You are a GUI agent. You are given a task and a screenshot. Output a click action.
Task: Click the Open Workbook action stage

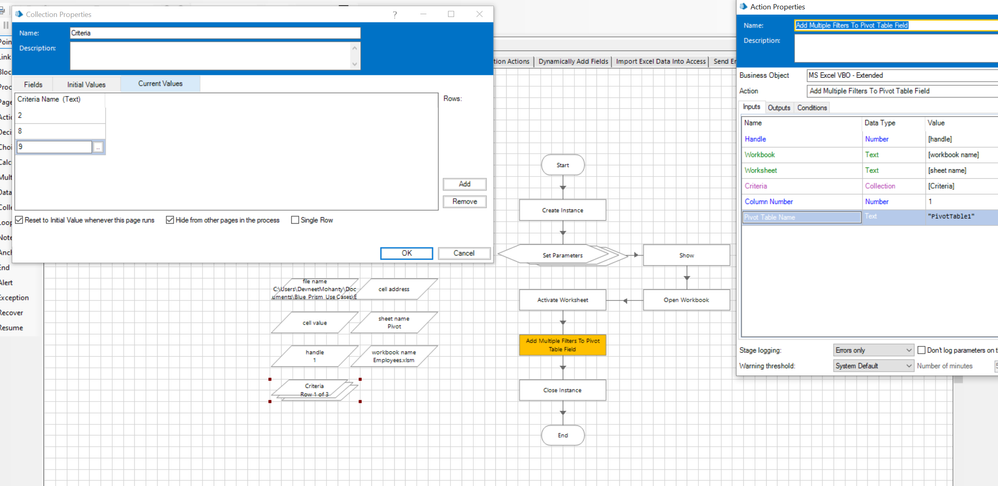tap(686, 300)
